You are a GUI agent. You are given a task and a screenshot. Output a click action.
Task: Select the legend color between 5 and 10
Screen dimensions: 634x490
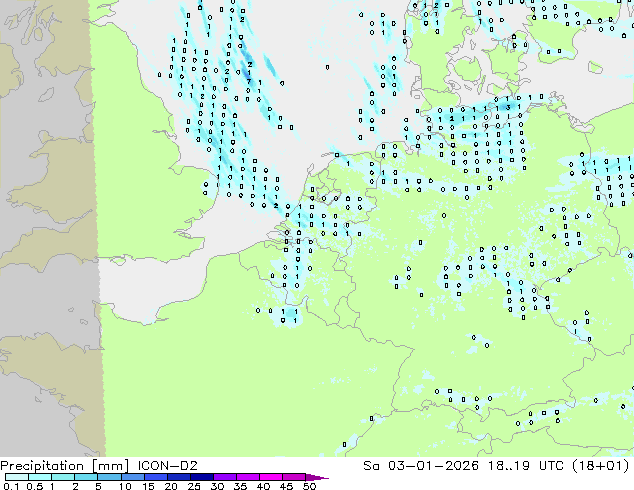[x=109, y=477]
